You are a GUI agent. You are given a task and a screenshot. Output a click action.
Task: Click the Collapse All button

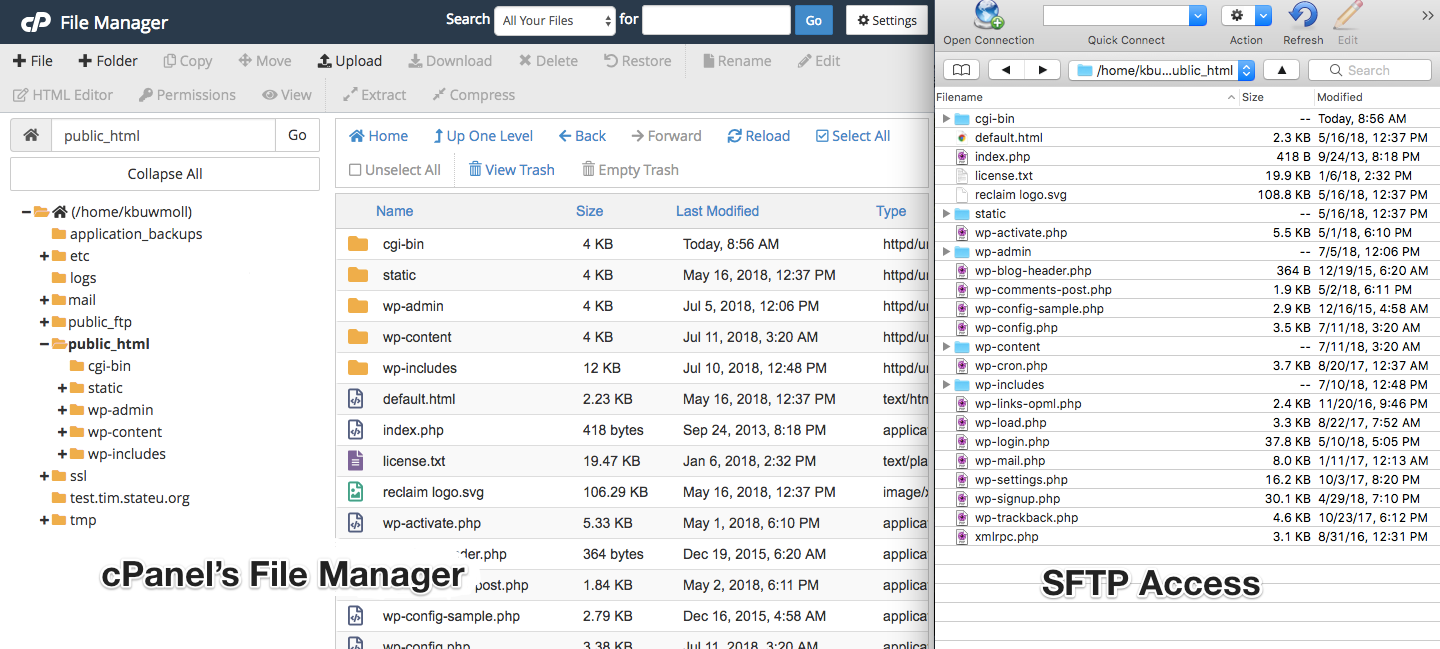pyautogui.click(x=165, y=174)
